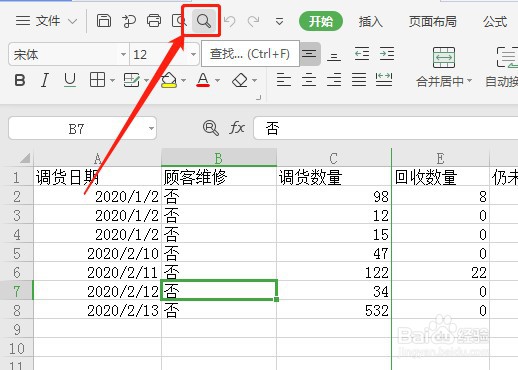Click the cell style draw-border icon
Screen dimensions: 518x370
[131, 80]
